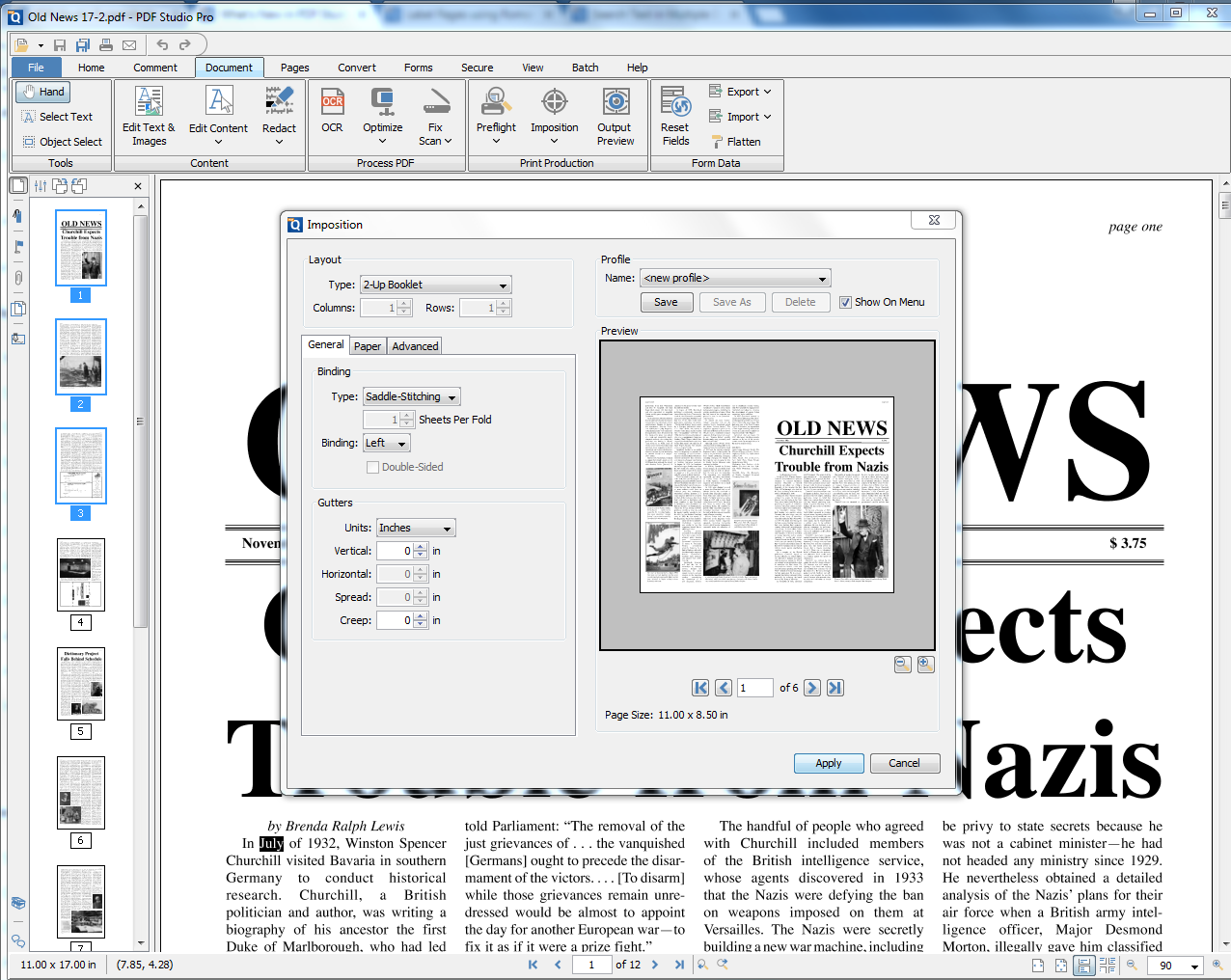Open the gutter Units Inches dropdown

[x=416, y=528]
